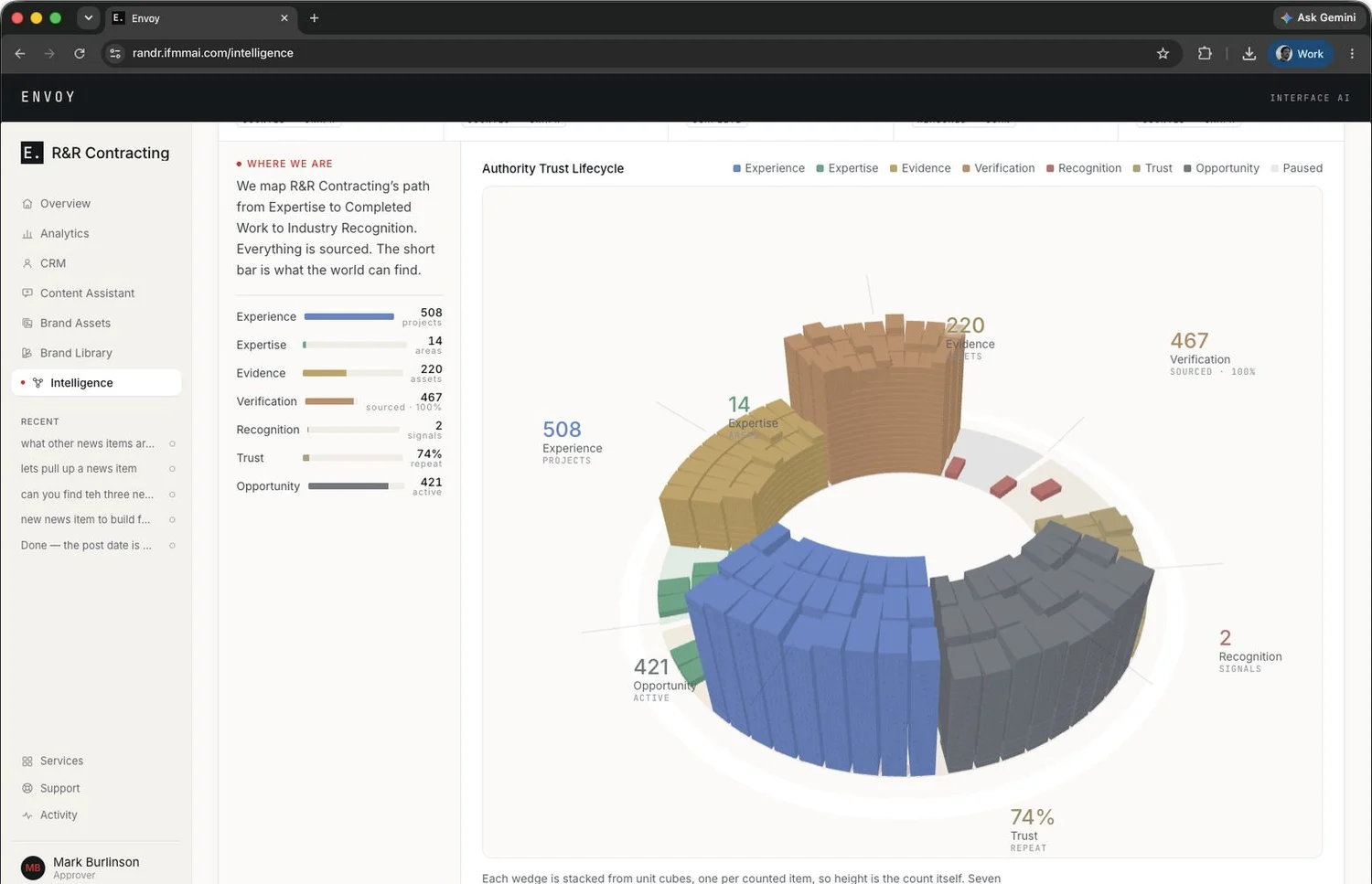
Task: Click the Brand Assets image icon
Action: click(27, 324)
